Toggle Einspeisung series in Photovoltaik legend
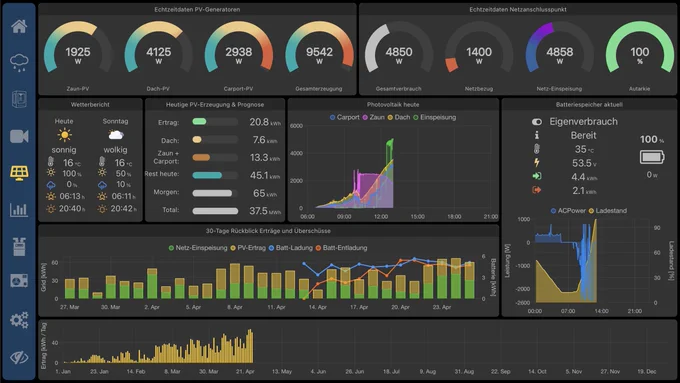The height and width of the screenshot is (383, 680). 435,117
